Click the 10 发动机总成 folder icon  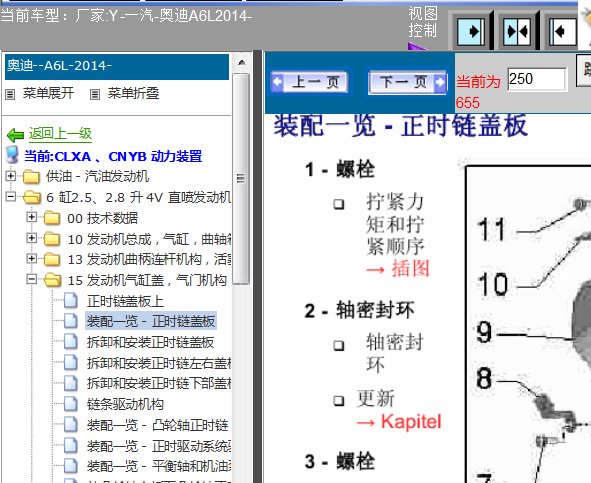52,239
